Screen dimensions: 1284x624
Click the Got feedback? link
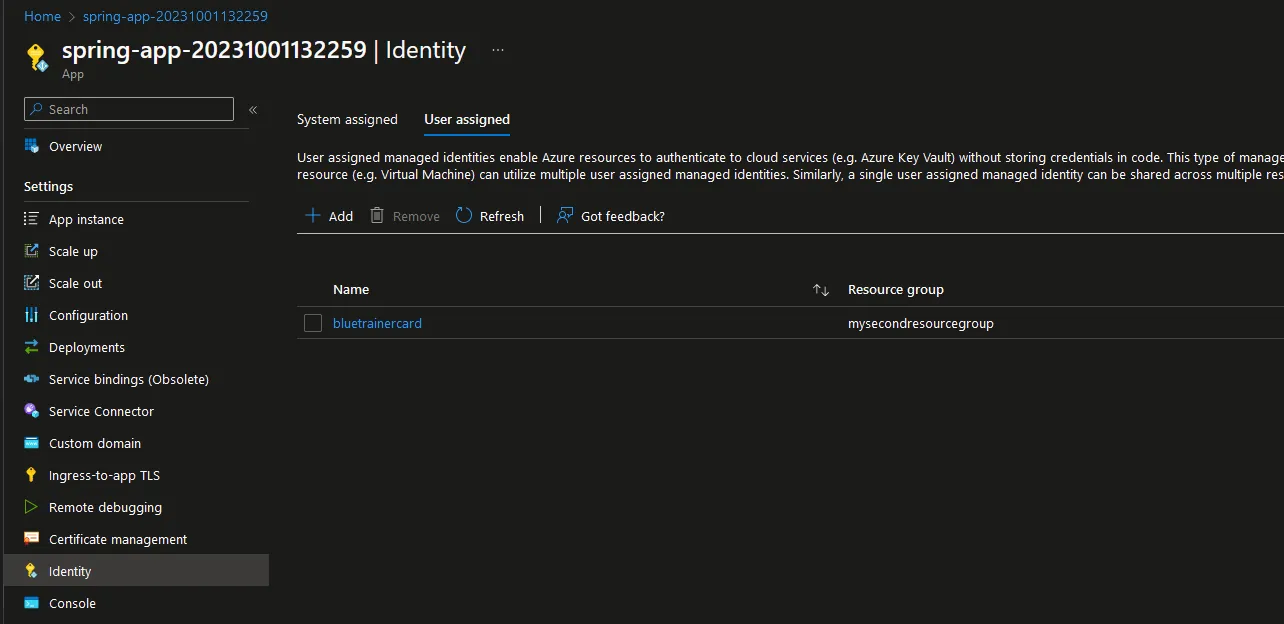[623, 216]
